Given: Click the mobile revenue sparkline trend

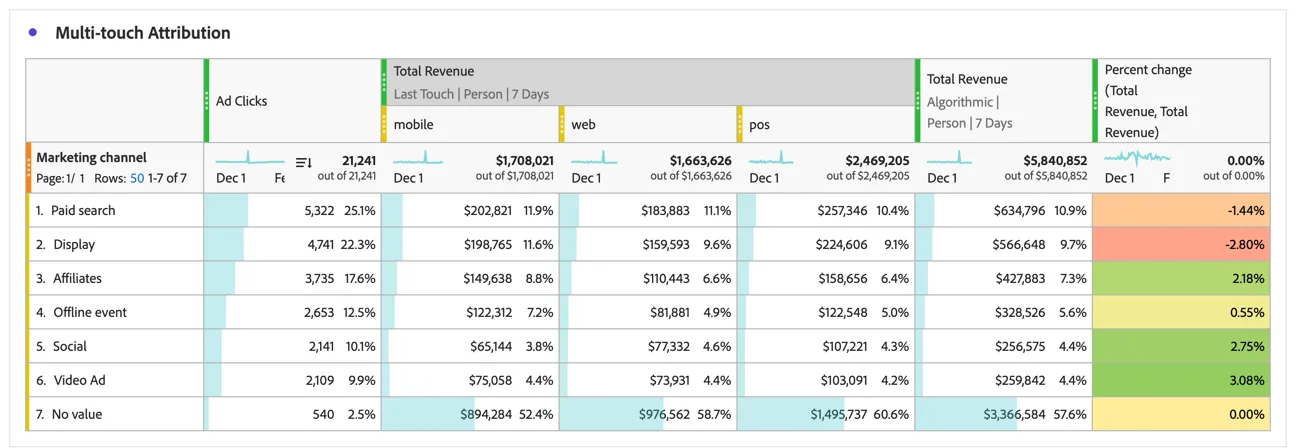Looking at the screenshot, I should [418, 158].
